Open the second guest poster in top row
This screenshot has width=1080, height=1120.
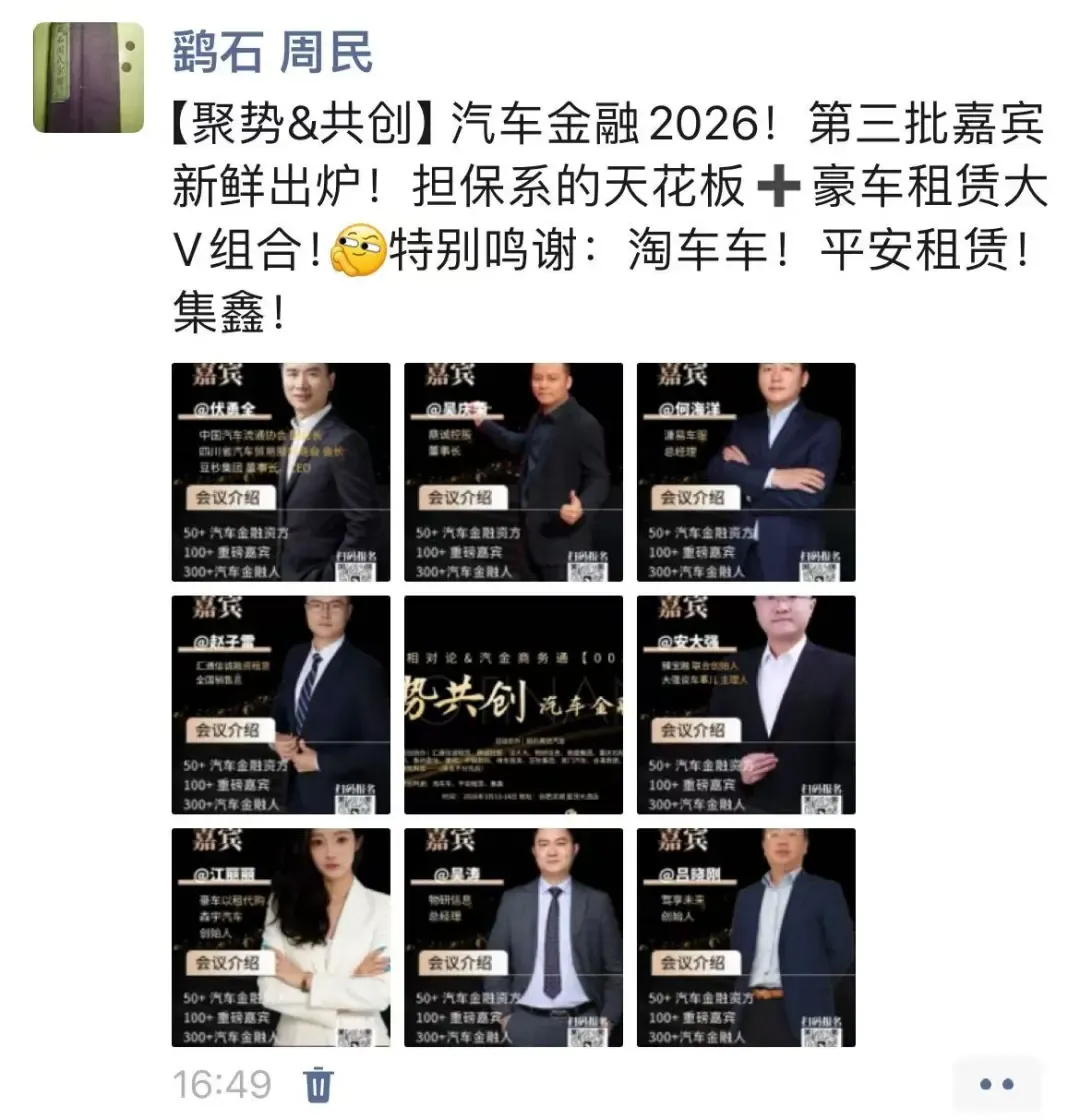[x=514, y=472]
